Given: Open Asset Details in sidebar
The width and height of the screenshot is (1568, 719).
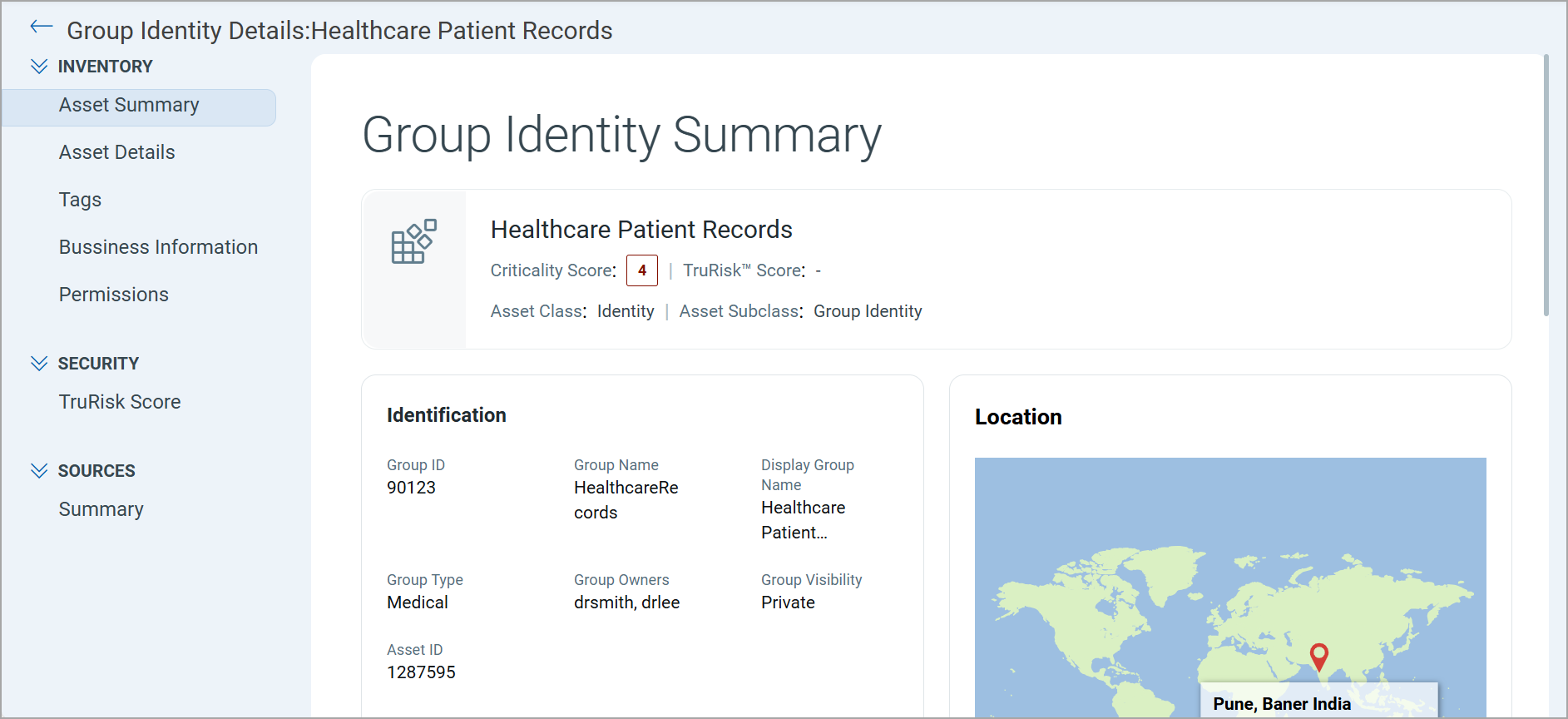Looking at the screenshot, I should [x=117, y=153].
